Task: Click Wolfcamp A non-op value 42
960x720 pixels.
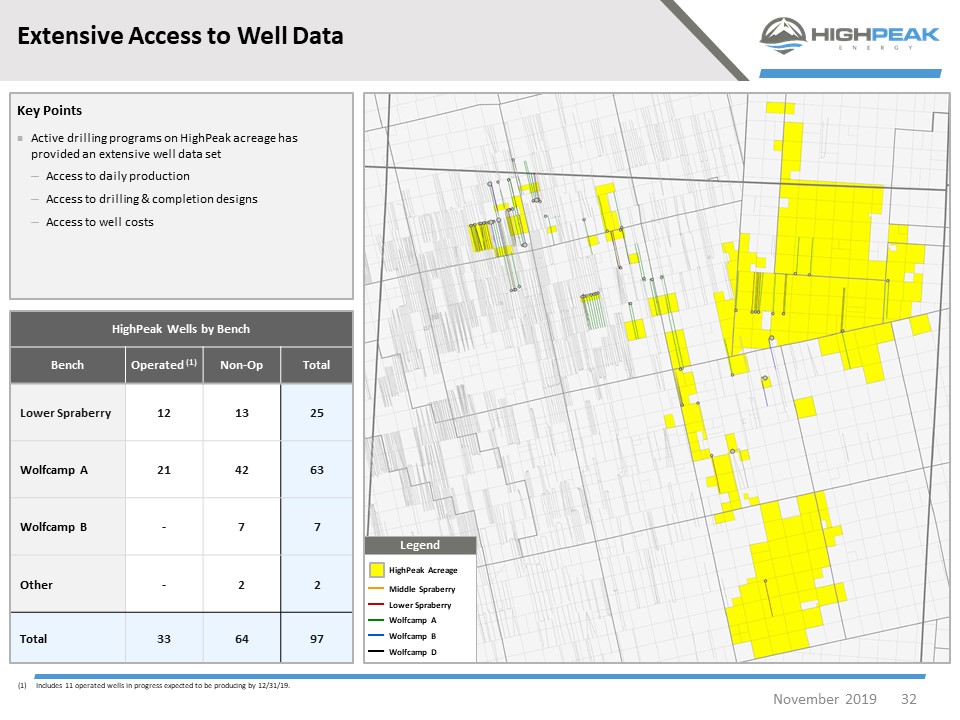Action: [x=242, y=470]
